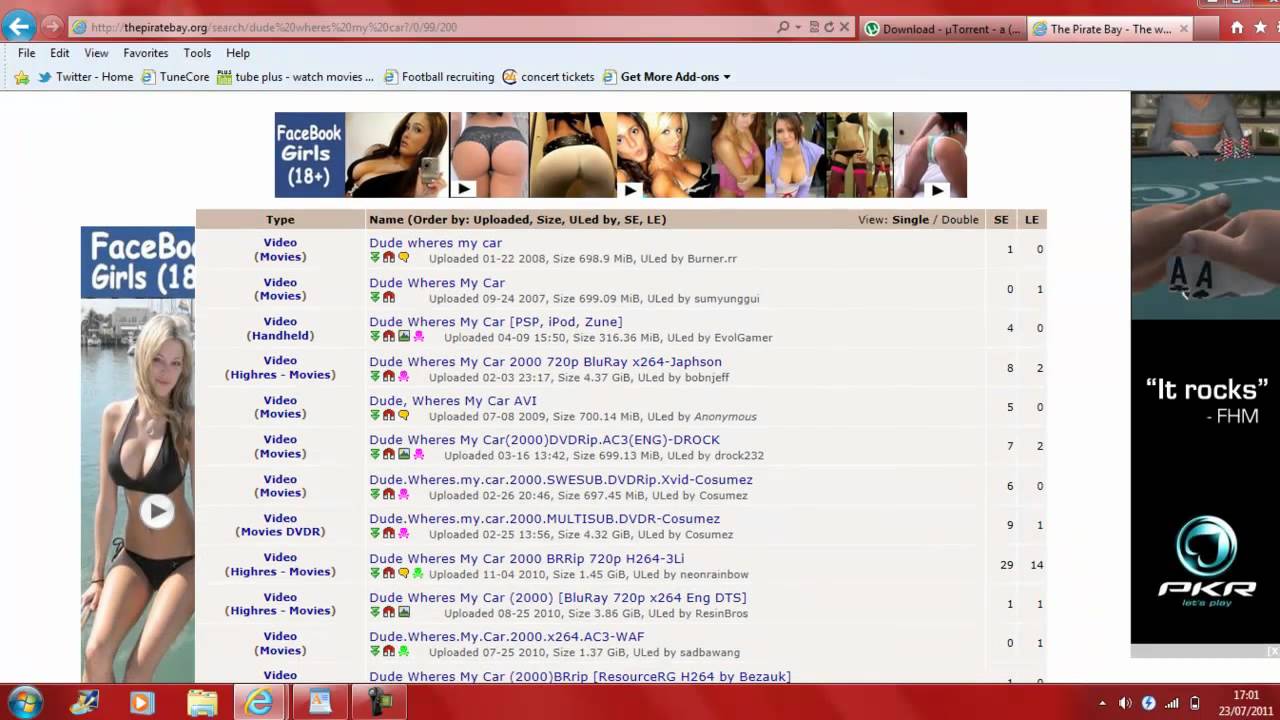Open tube plus - watch movies favorite

(296, 77)
